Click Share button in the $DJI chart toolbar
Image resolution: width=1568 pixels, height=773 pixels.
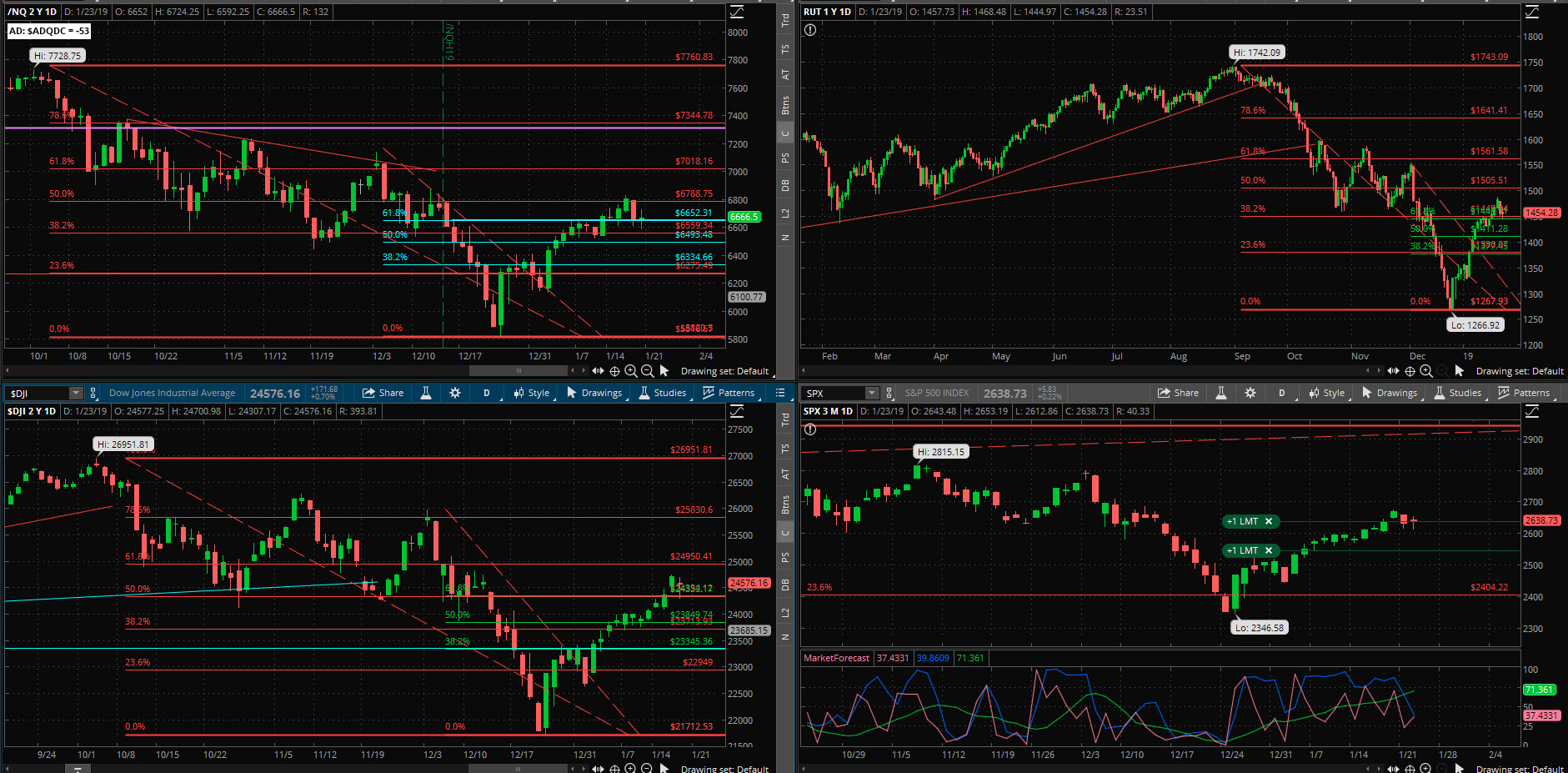coord(383,393)
